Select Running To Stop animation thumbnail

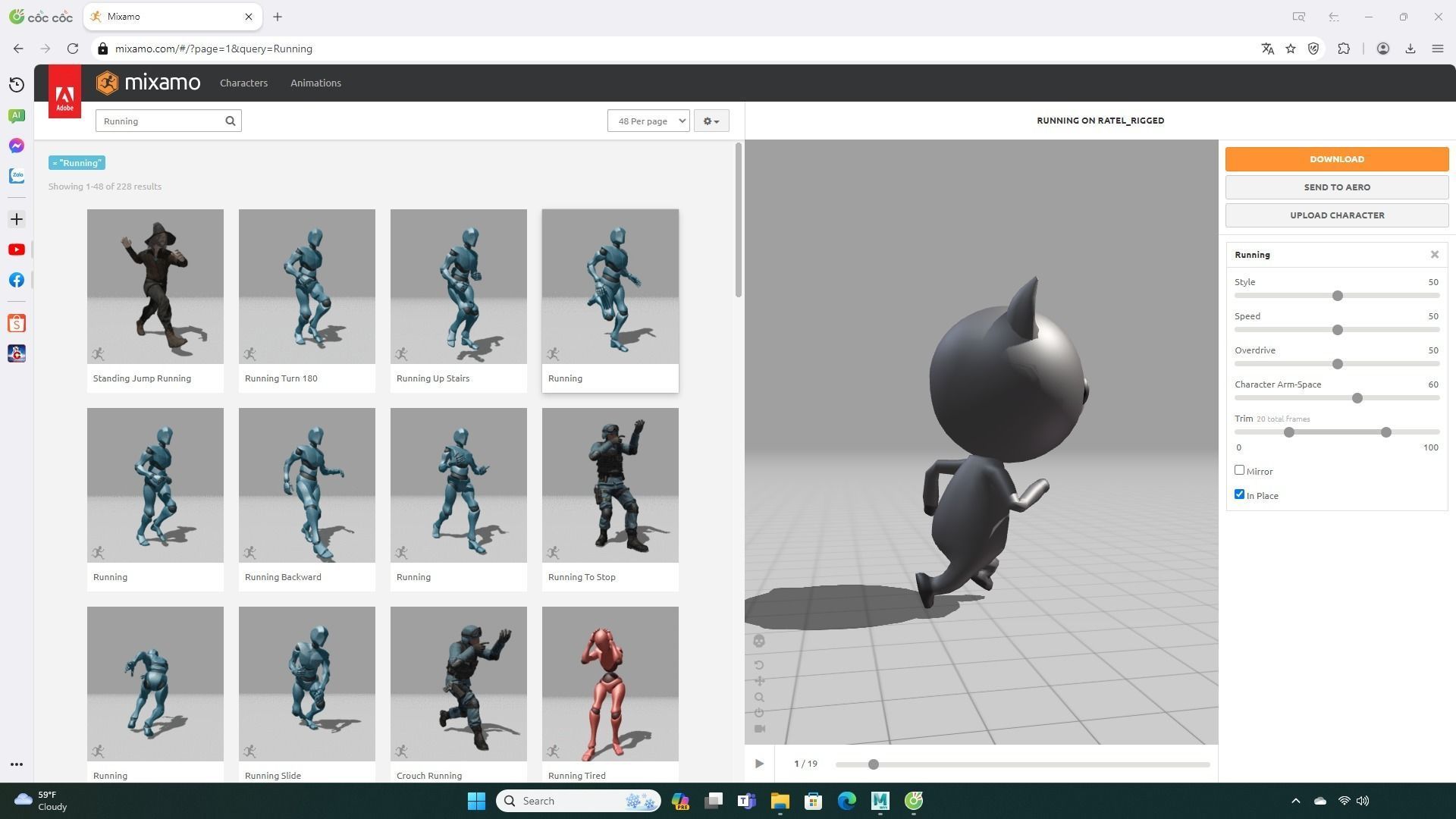pos(610,485)
